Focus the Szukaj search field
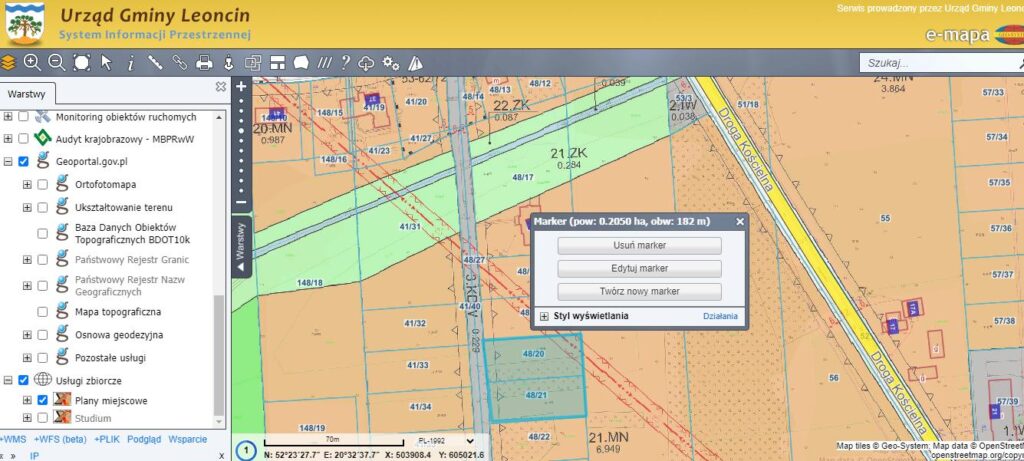The width and height of the screenshot is (1024, 461). click(937, 63)
